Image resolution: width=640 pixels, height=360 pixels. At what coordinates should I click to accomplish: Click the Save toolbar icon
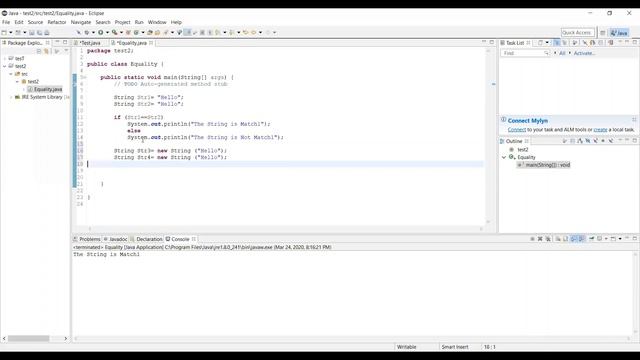31,32
